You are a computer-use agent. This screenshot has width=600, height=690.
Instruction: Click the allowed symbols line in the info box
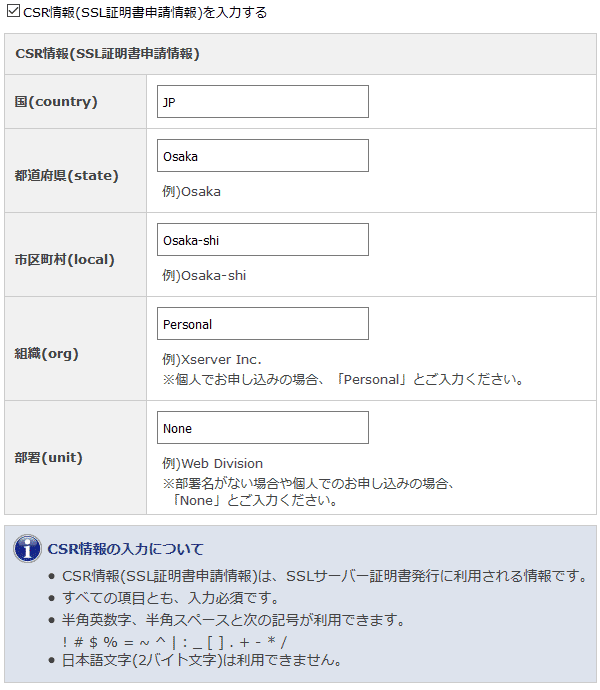(174, 642)
